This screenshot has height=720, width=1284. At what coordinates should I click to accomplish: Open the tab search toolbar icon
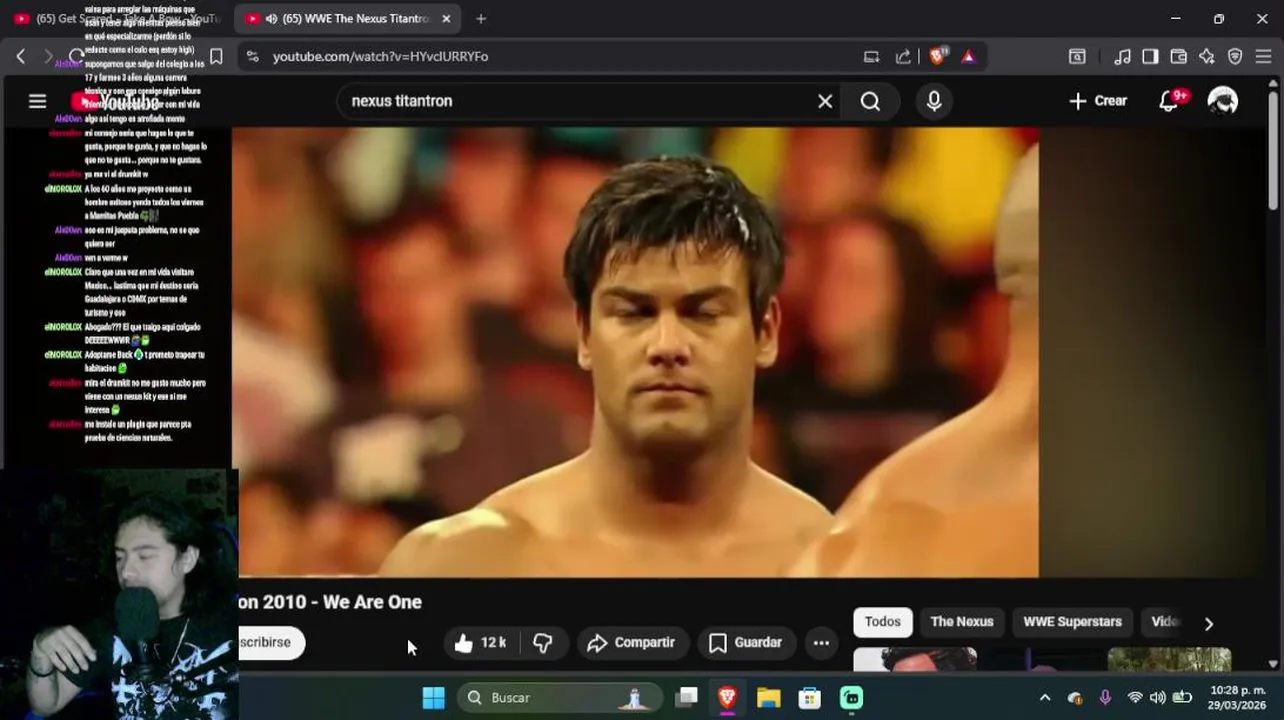point(1077,57)
